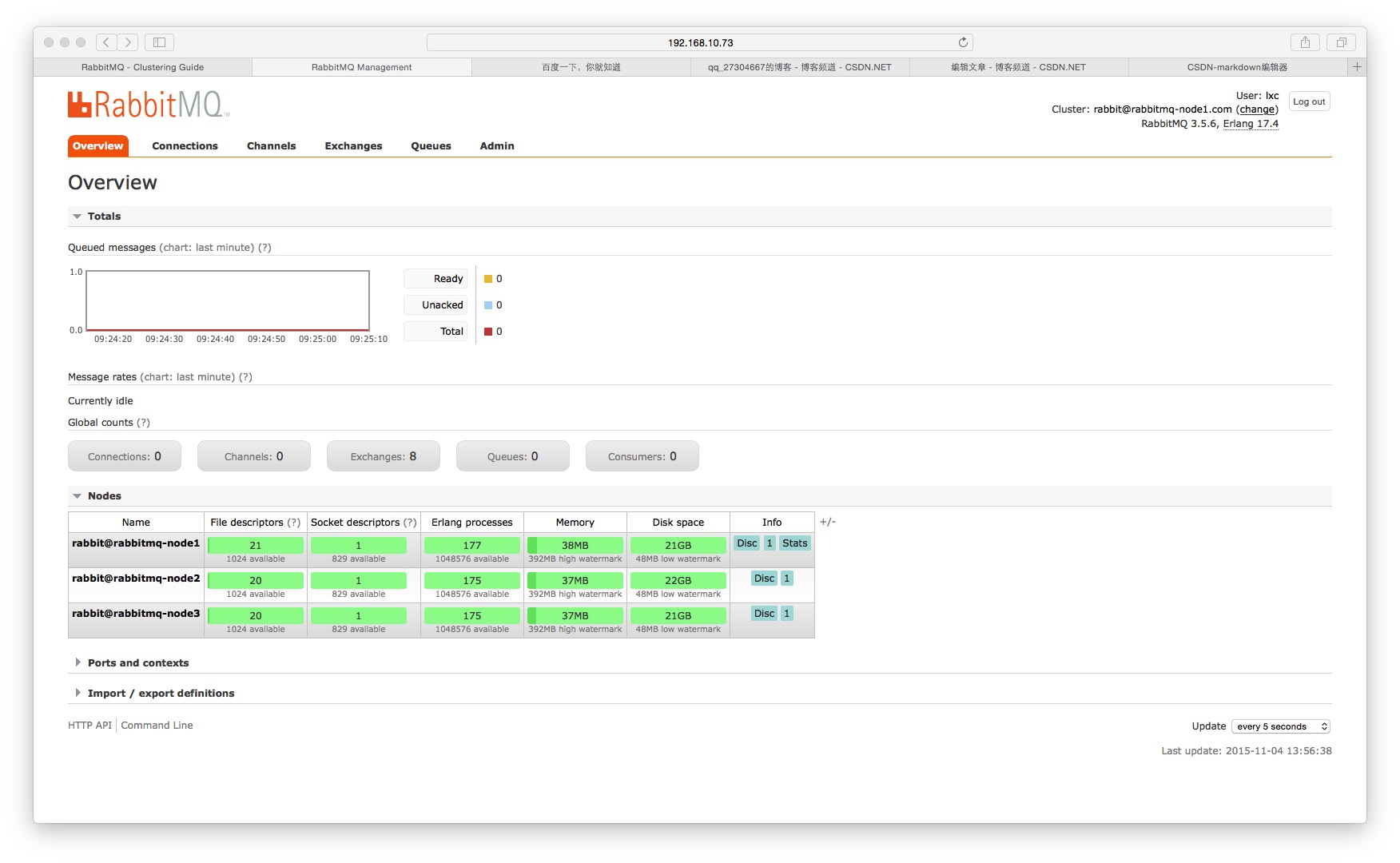Screen dimensions: 1400x863
Task: Go back with Safari's back arrow
Action: click(106, 42)
